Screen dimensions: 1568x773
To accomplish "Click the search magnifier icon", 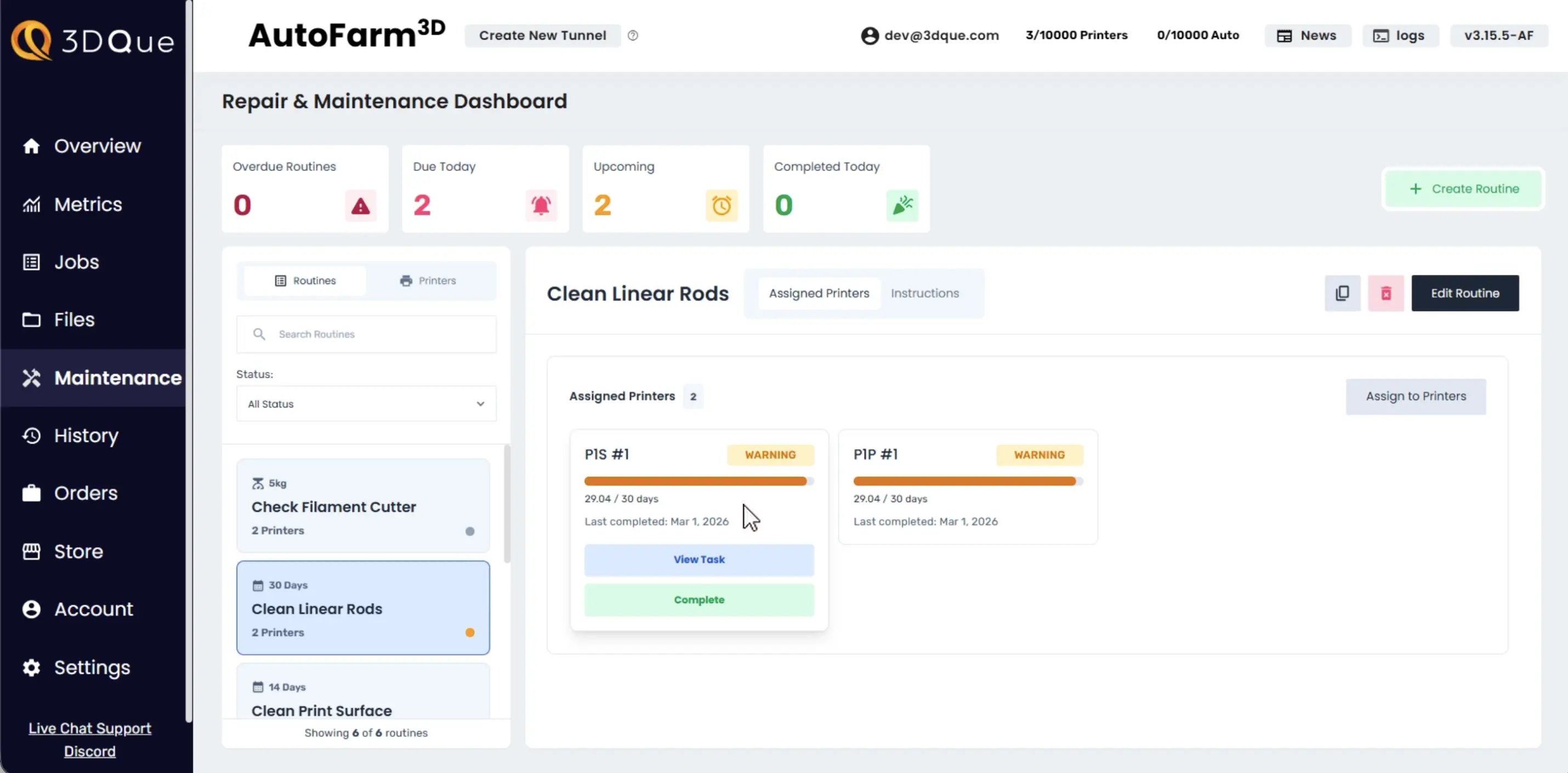I will coord(259,334).
